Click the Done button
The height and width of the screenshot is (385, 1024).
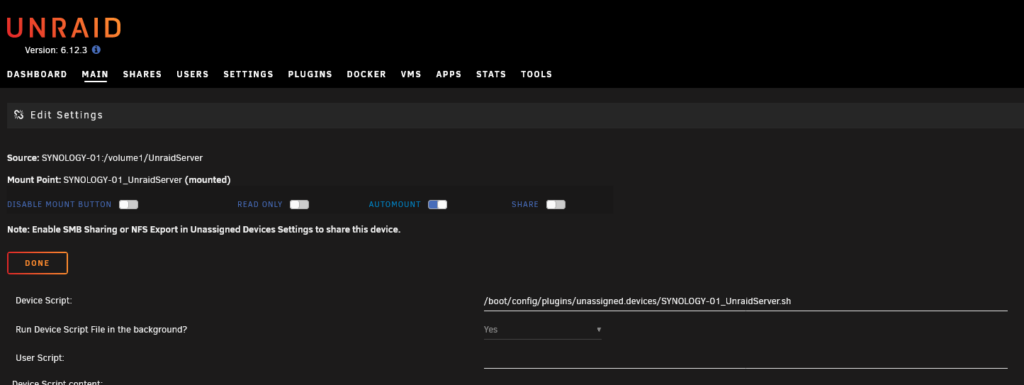click(37, 263)
